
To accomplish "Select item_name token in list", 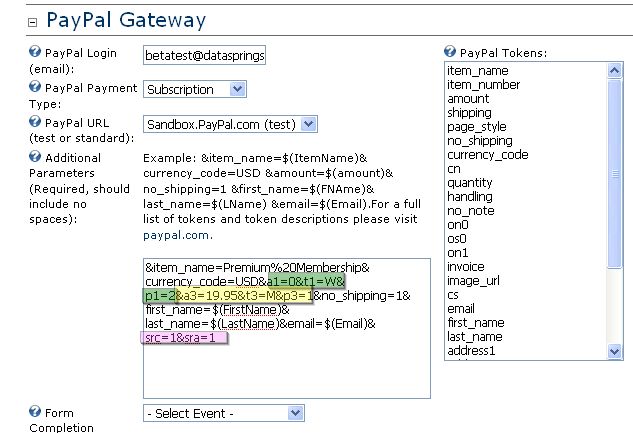I will 478,71.
